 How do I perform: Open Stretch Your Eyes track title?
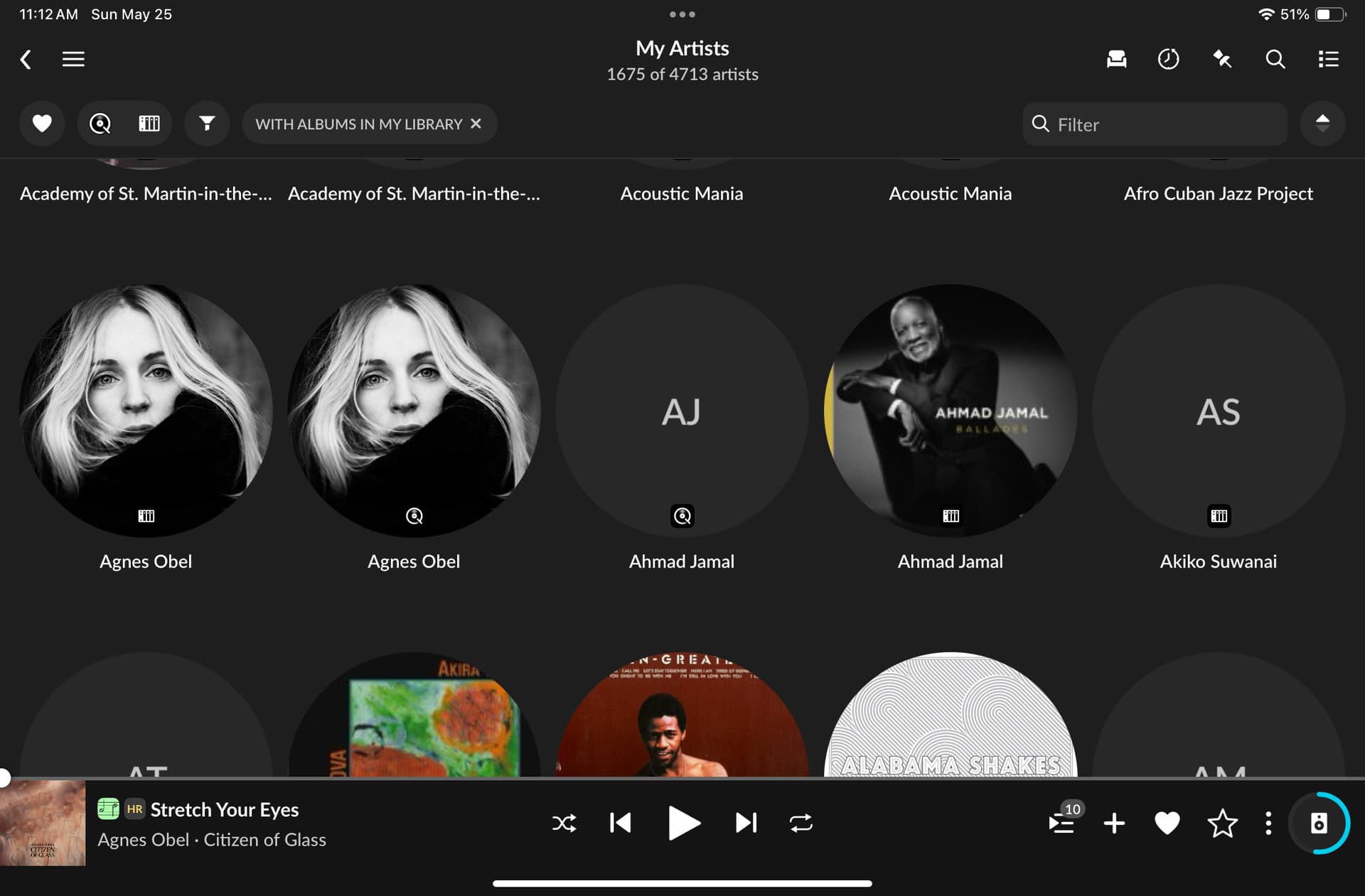tap(225, 809)
